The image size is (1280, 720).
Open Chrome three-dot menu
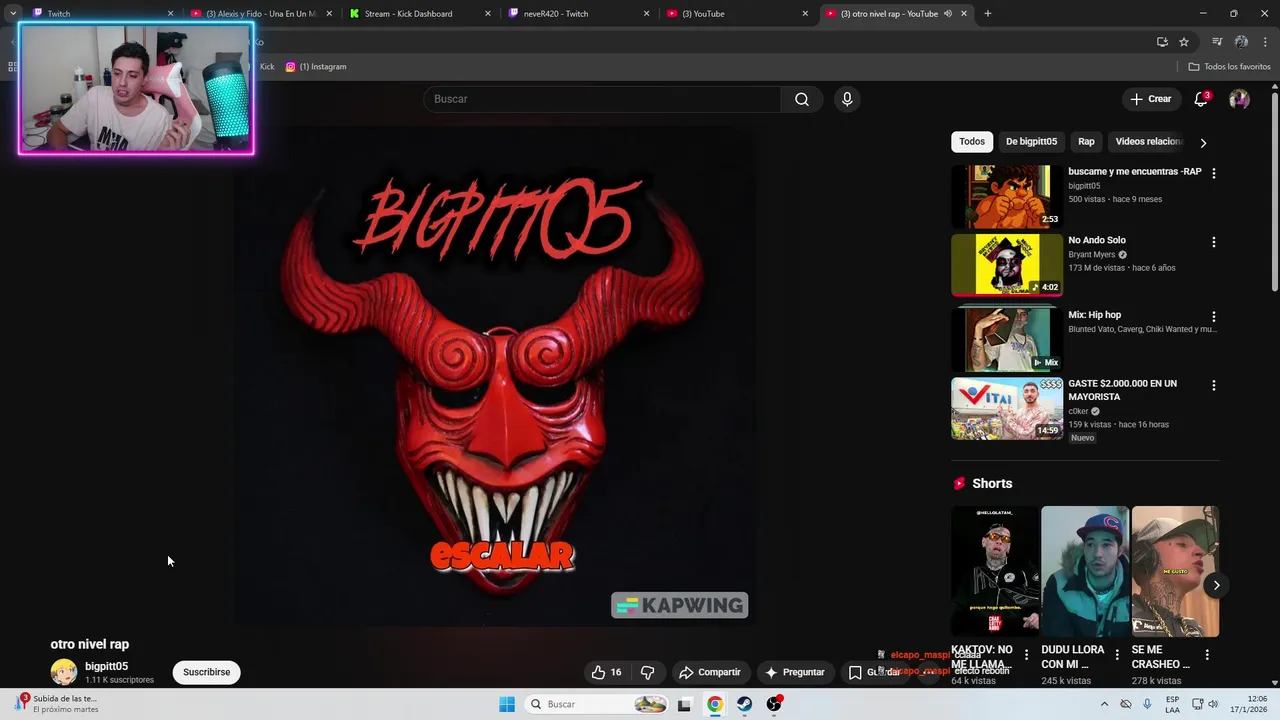pyautogui.click(x=1265, y=42)
